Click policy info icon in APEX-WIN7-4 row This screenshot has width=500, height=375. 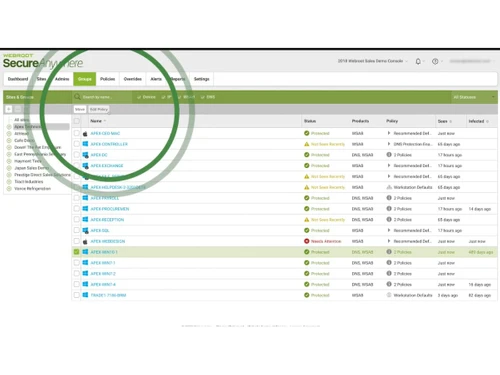[389, 284]
